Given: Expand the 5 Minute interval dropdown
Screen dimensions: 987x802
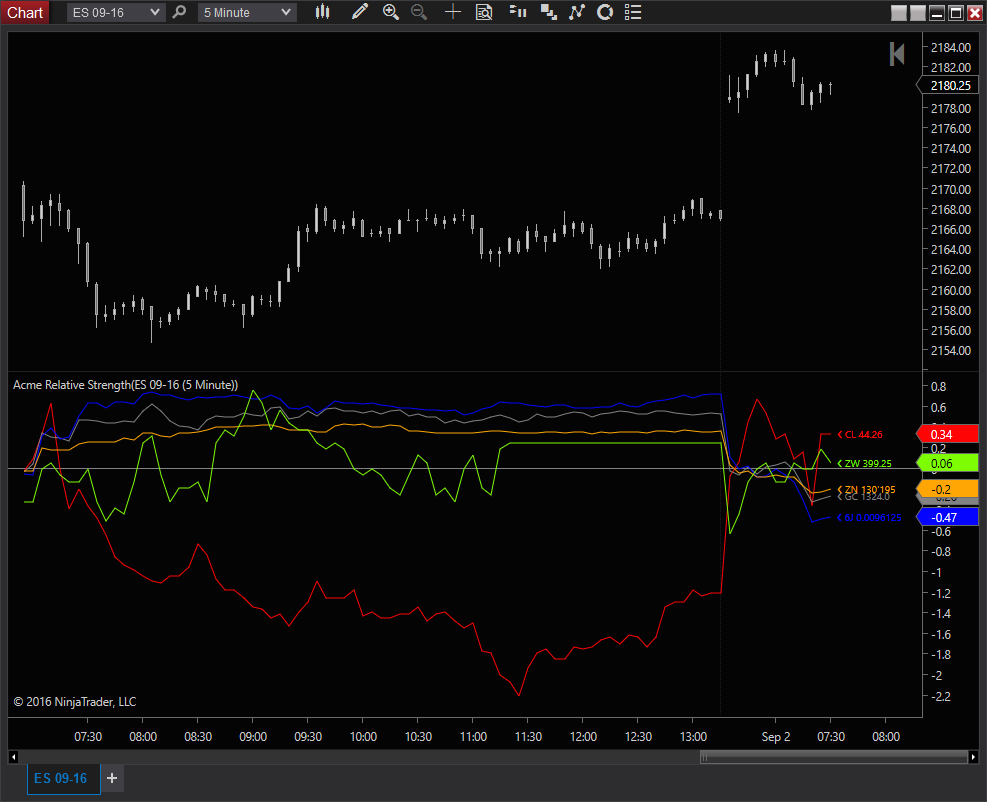Looking at the screenshot, I should coord(247,13).
